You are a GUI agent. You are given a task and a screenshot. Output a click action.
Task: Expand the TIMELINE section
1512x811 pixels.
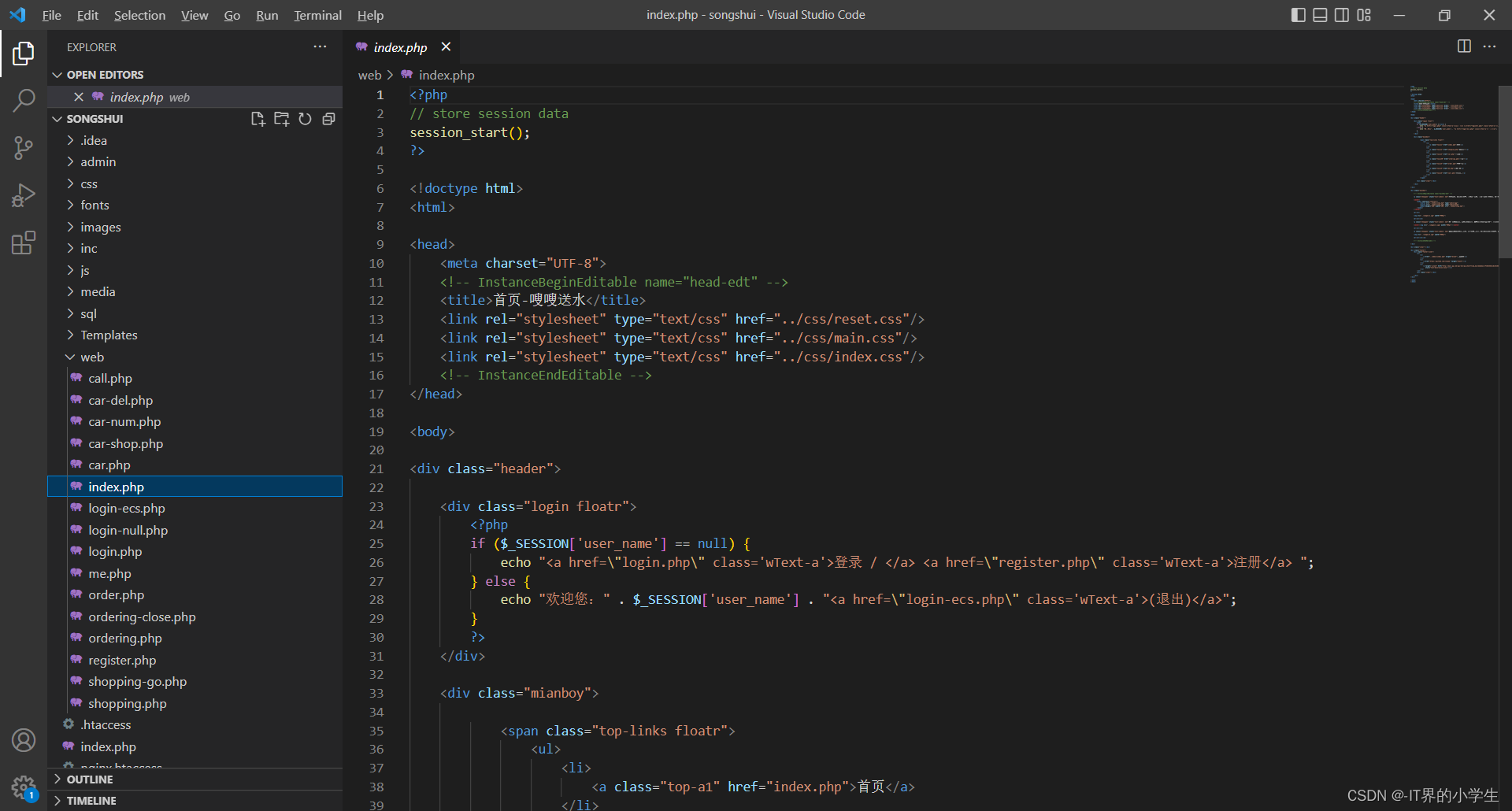tap(195, 801)
